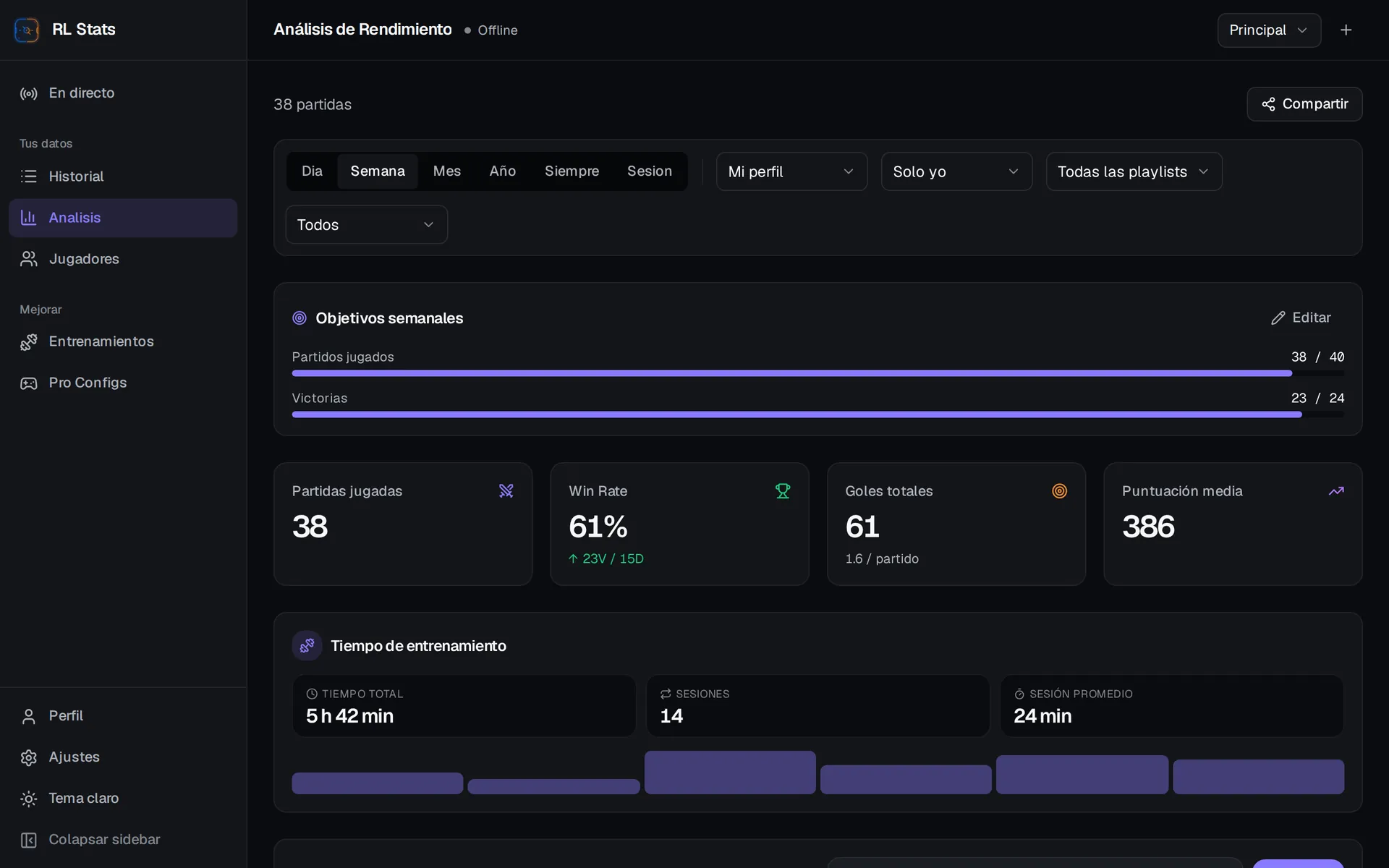Click the trophy icon in Win Rate card
The height and width of the screenshot is (868, 1389).
783,491
